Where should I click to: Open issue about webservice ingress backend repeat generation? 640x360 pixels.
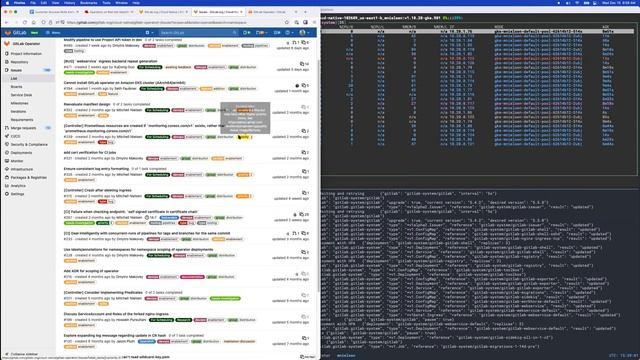click(x=110, y=61)
